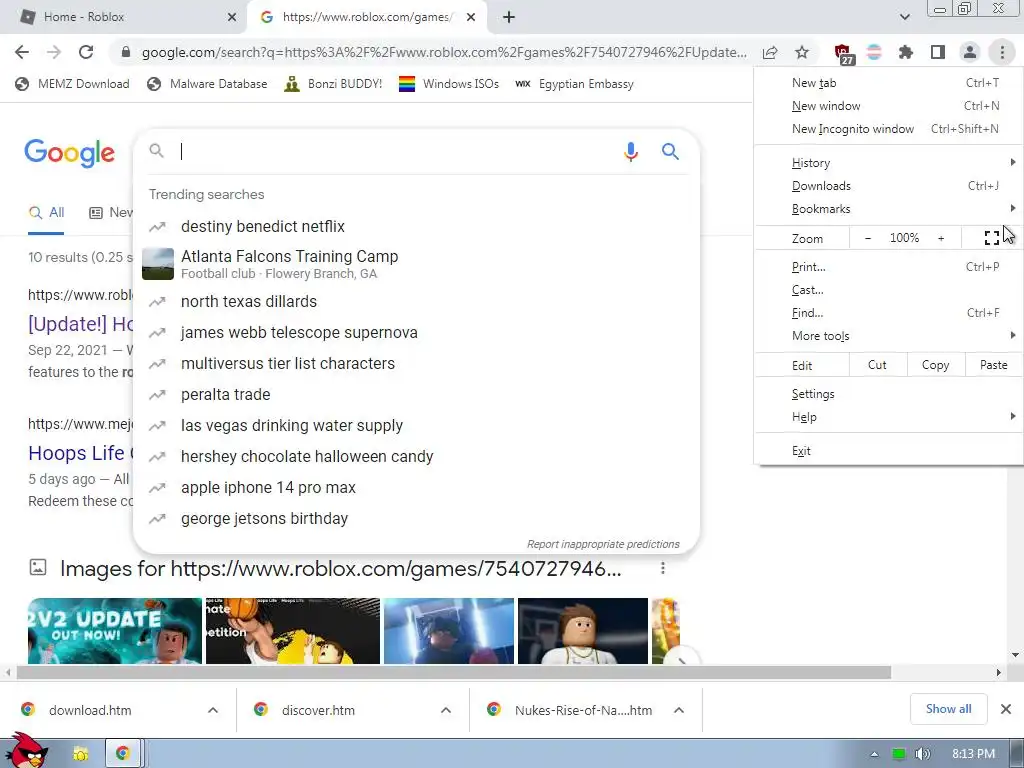The height and width of the screenshot is (768, 1024).
Task: Click Cut in the Edit row
Action: pyautogui.click(x=877, y=365)
